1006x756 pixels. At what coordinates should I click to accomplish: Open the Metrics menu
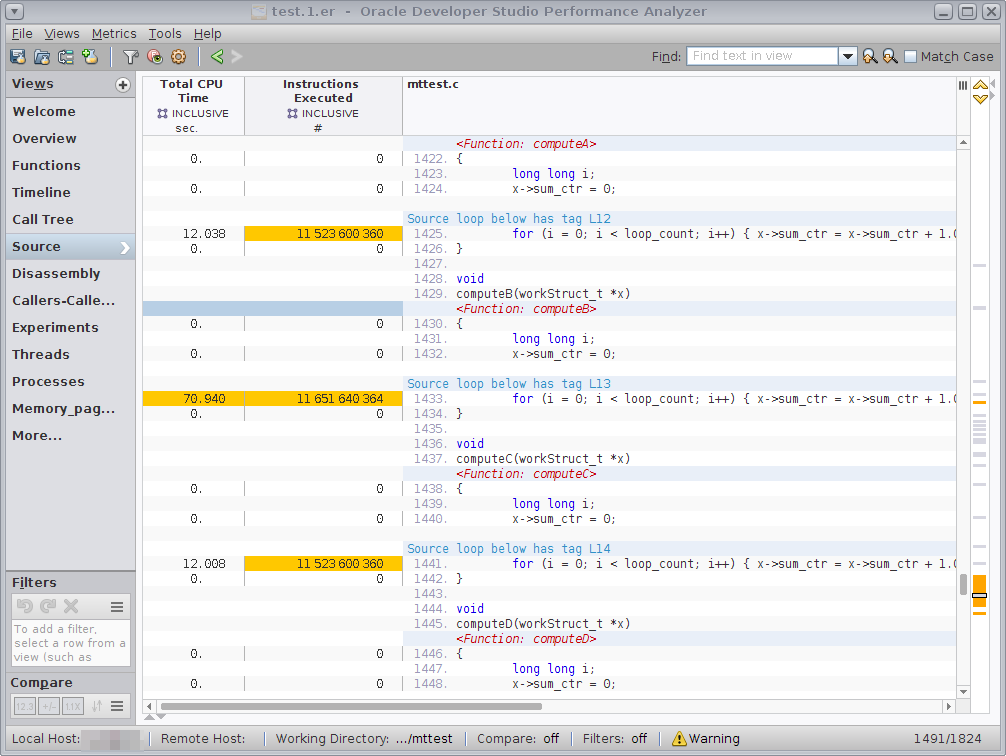point(114,34)
